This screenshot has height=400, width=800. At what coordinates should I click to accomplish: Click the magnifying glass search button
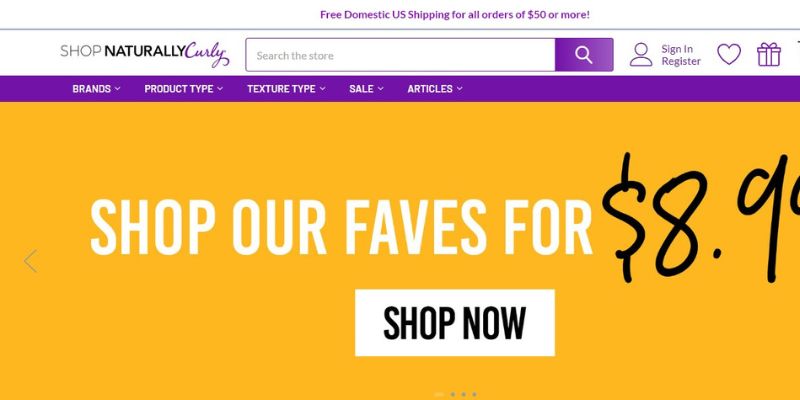(x=584, y=55)
